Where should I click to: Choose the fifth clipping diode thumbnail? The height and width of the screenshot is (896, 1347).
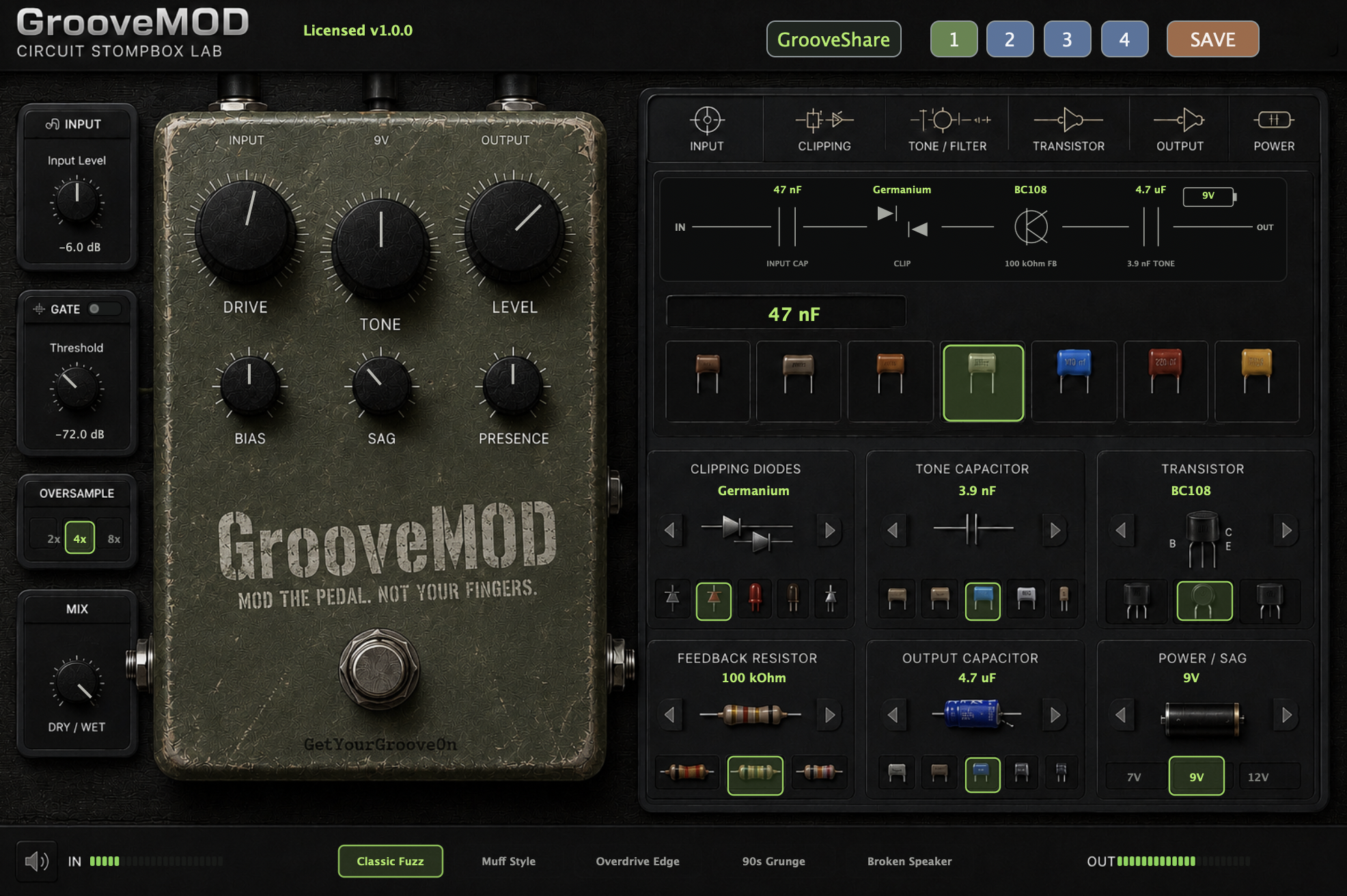831,600
